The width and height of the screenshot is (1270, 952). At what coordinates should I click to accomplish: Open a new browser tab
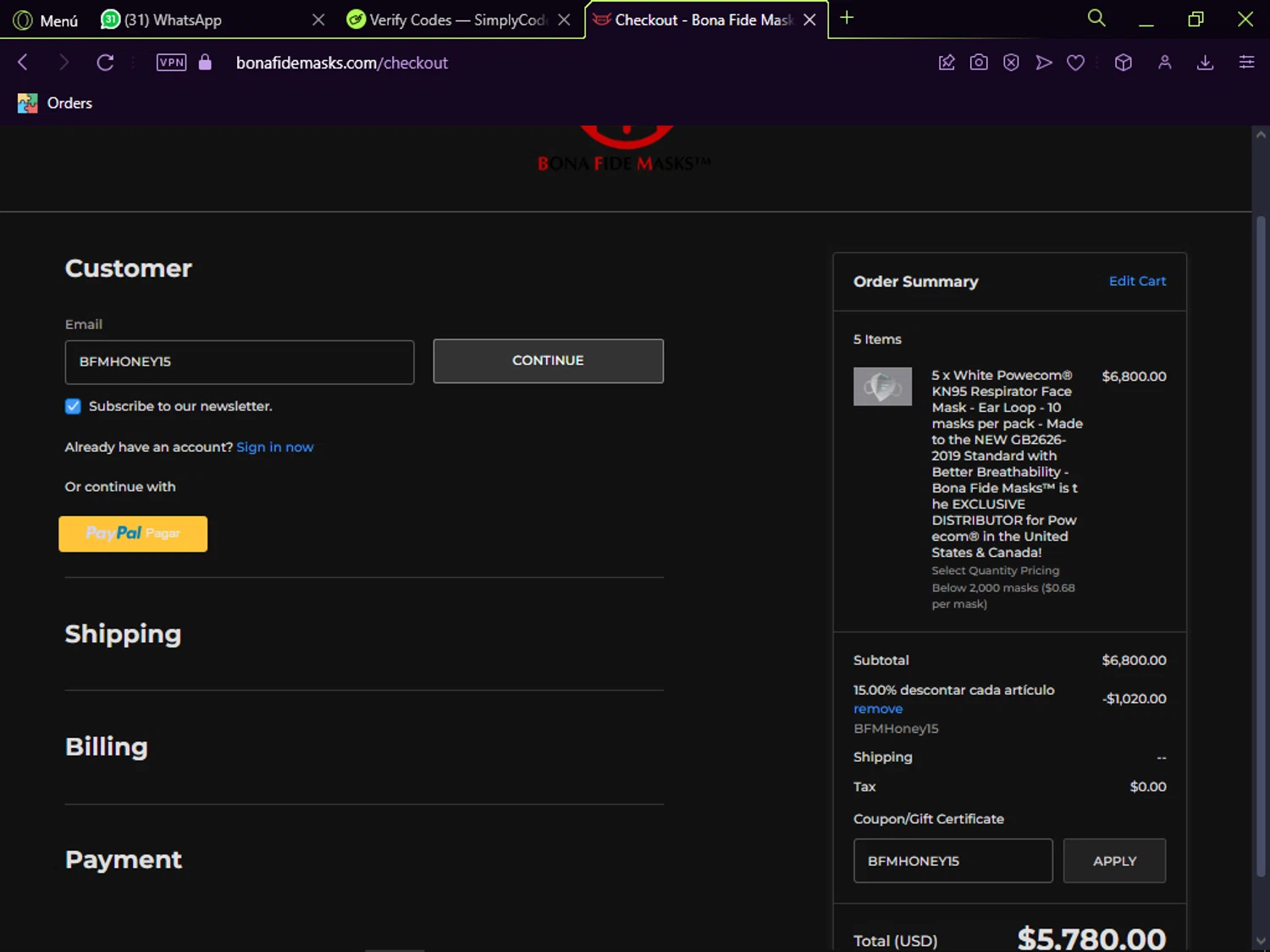pyautogui.click(x=847, y=18)
